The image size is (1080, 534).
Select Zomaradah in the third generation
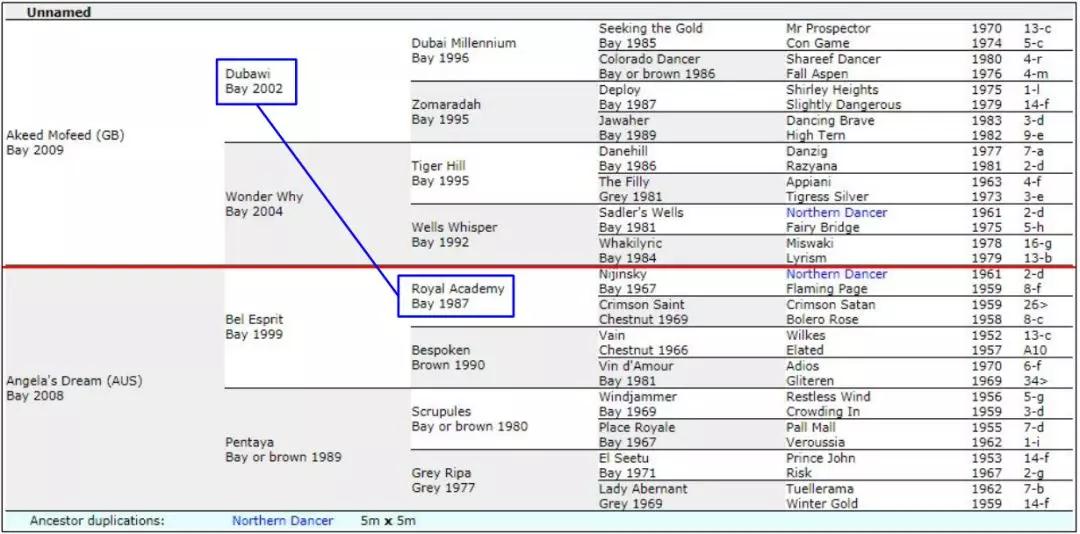point(446,105)
